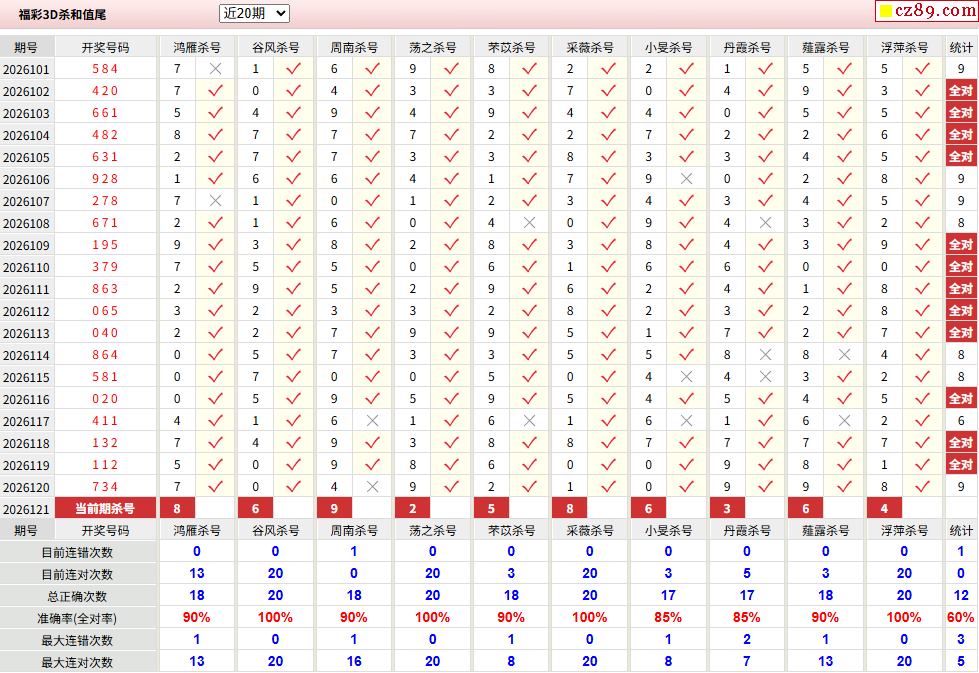Click 丹霞杀号 X mark in row 2026114
This screenshot has height=673, width=979.
[x=765, y=355]
